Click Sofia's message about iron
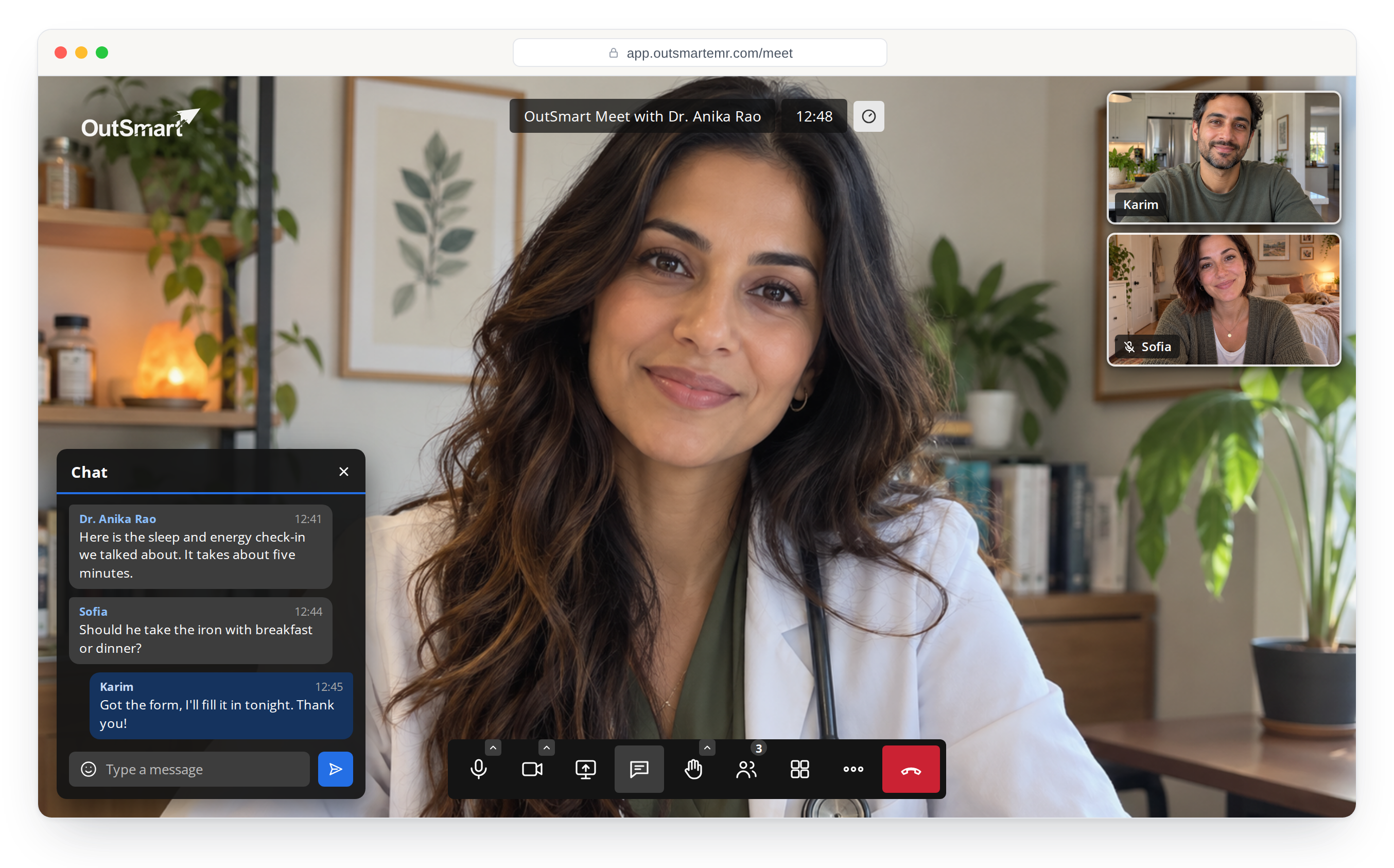Screen dimensions: 1394x868 pos(200,630)
